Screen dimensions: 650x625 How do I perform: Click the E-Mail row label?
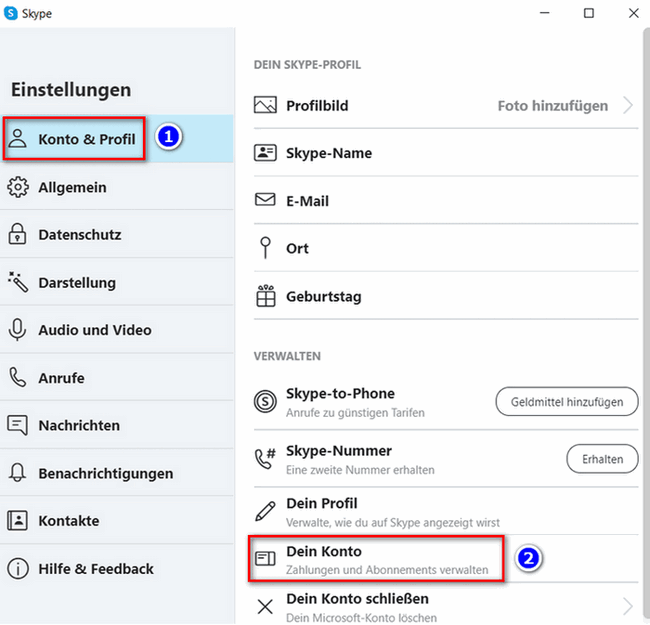coord(307,201)
